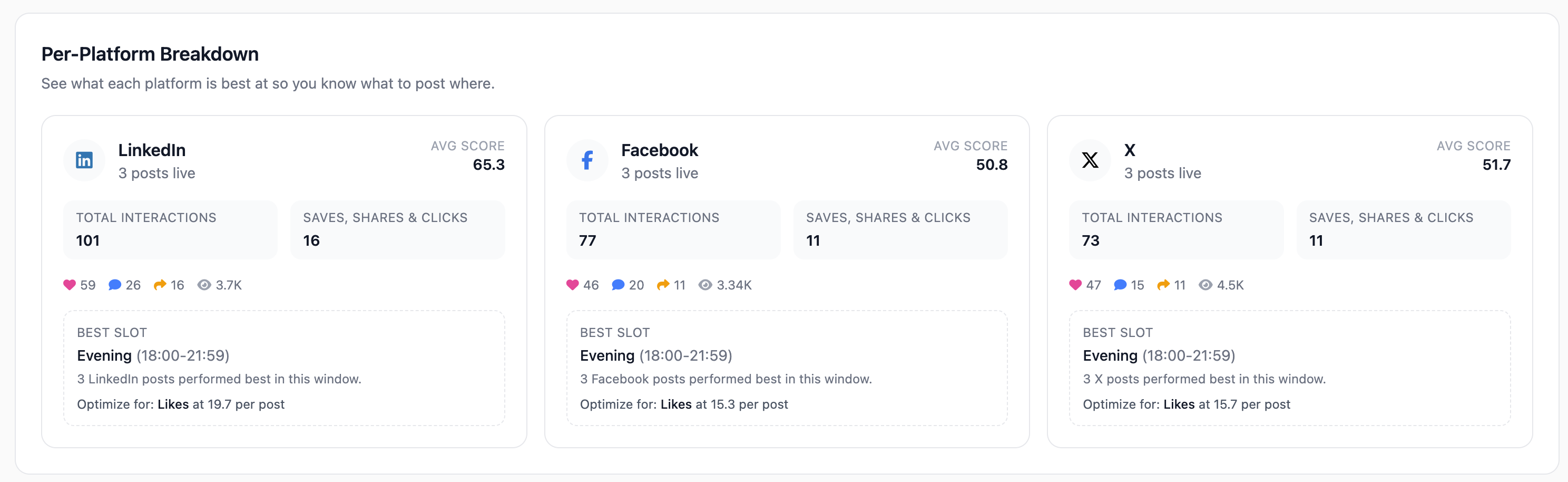Click the Facebook comments bubble icon
Image resolution: width=1568 pixels, height=482 pixels.
click(x=618, y=285)
